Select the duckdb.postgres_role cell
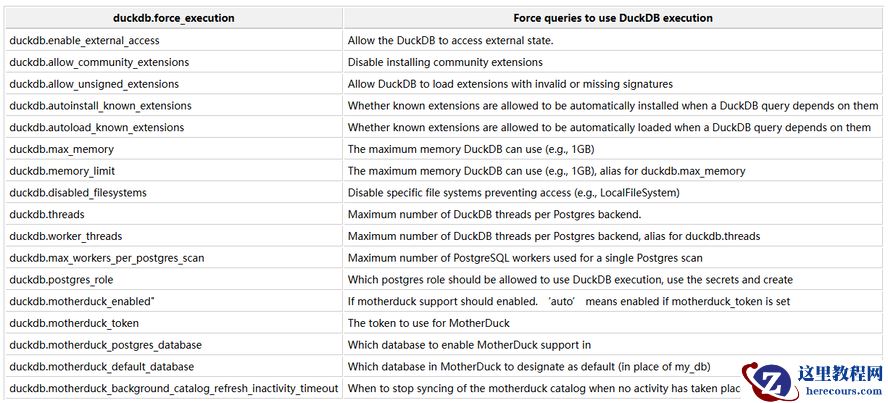The width and height of the screenshot is (888, 403). coord(61,279)
